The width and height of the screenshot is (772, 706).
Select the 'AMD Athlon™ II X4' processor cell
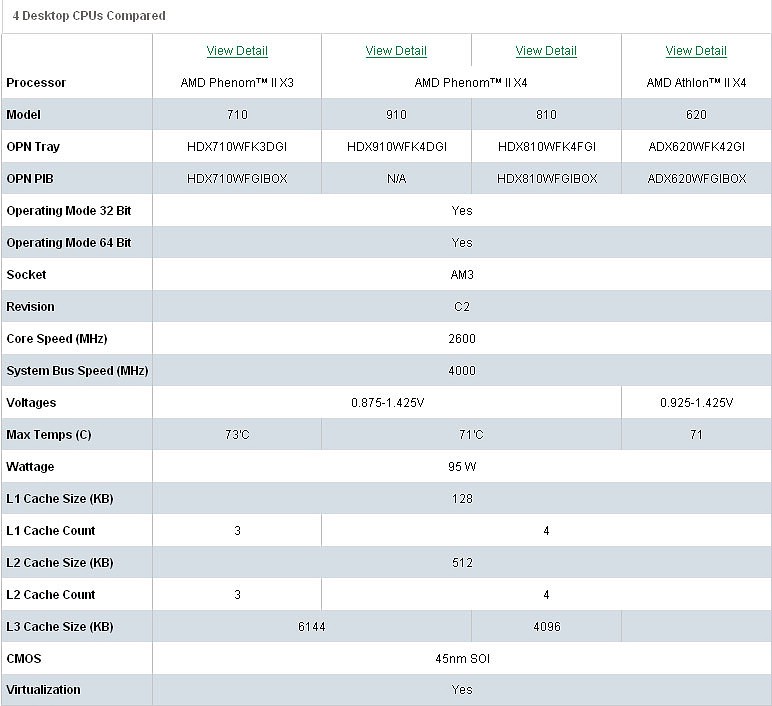696,83
